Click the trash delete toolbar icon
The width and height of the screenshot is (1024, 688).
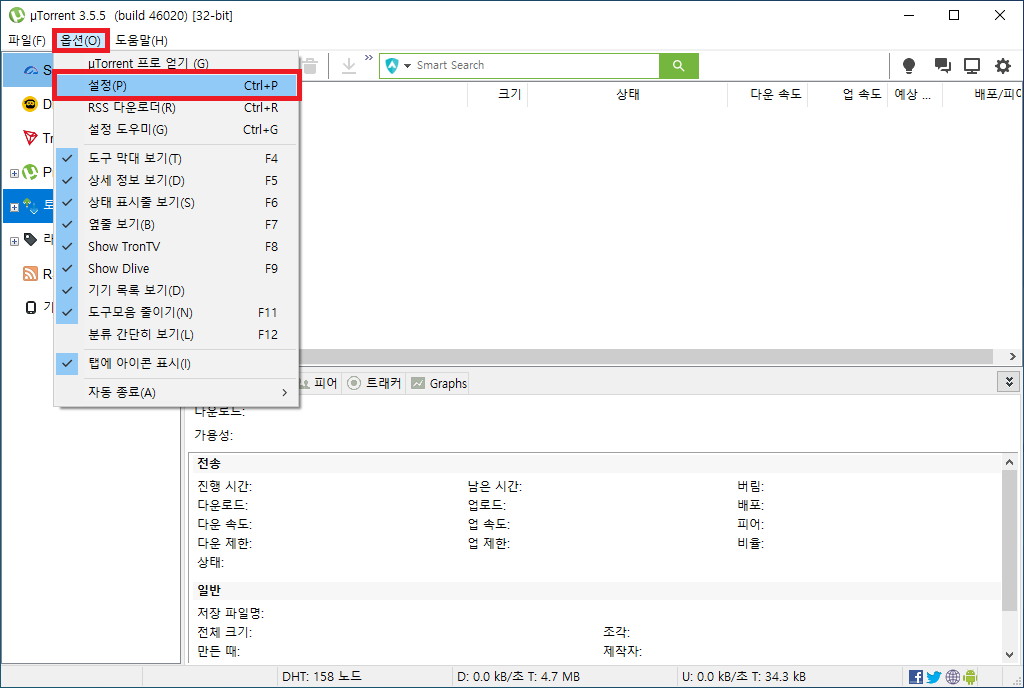tap(310, 65)
